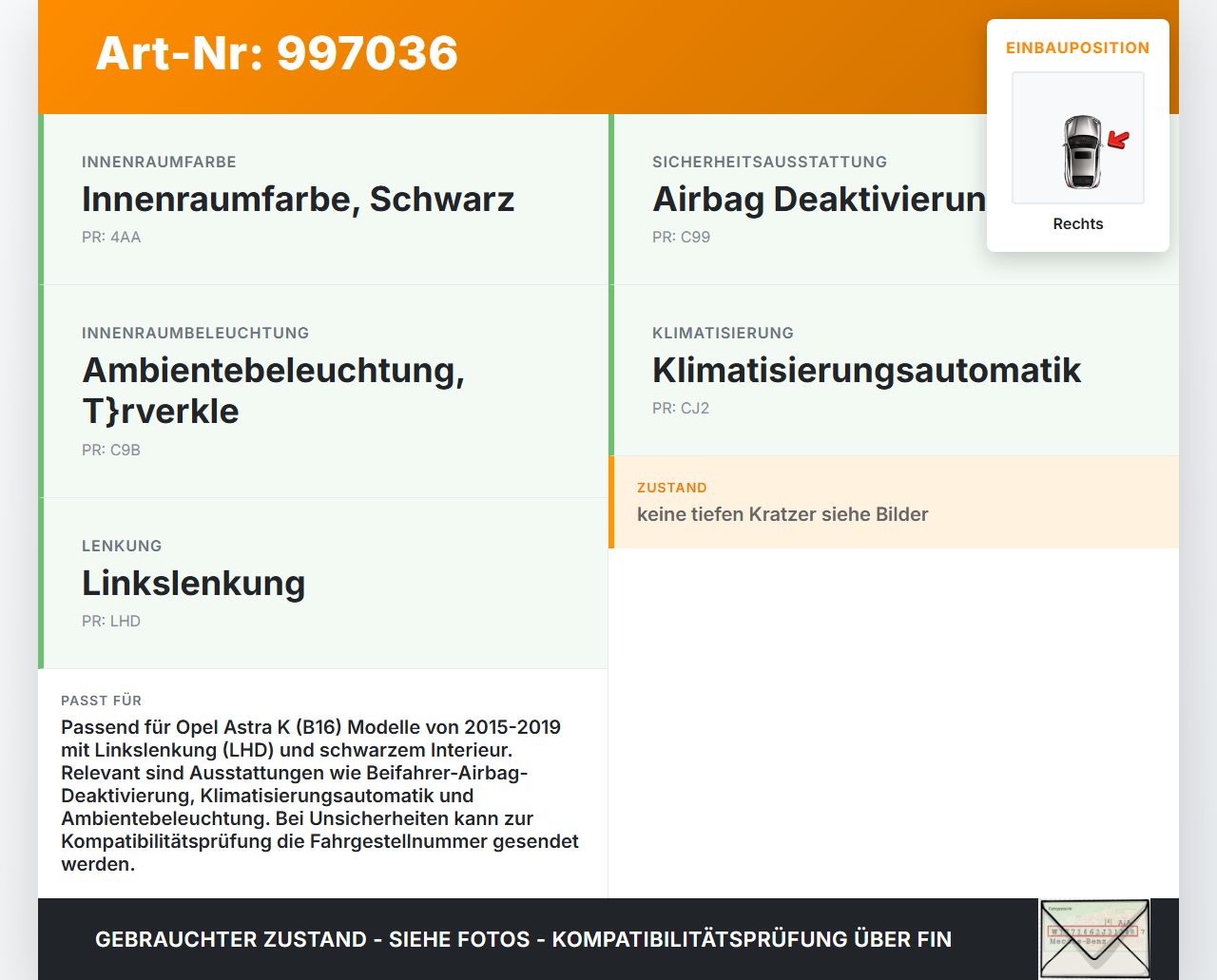
Task: Toggle the Linkslenkung LHD option
Action: [193, 584]
